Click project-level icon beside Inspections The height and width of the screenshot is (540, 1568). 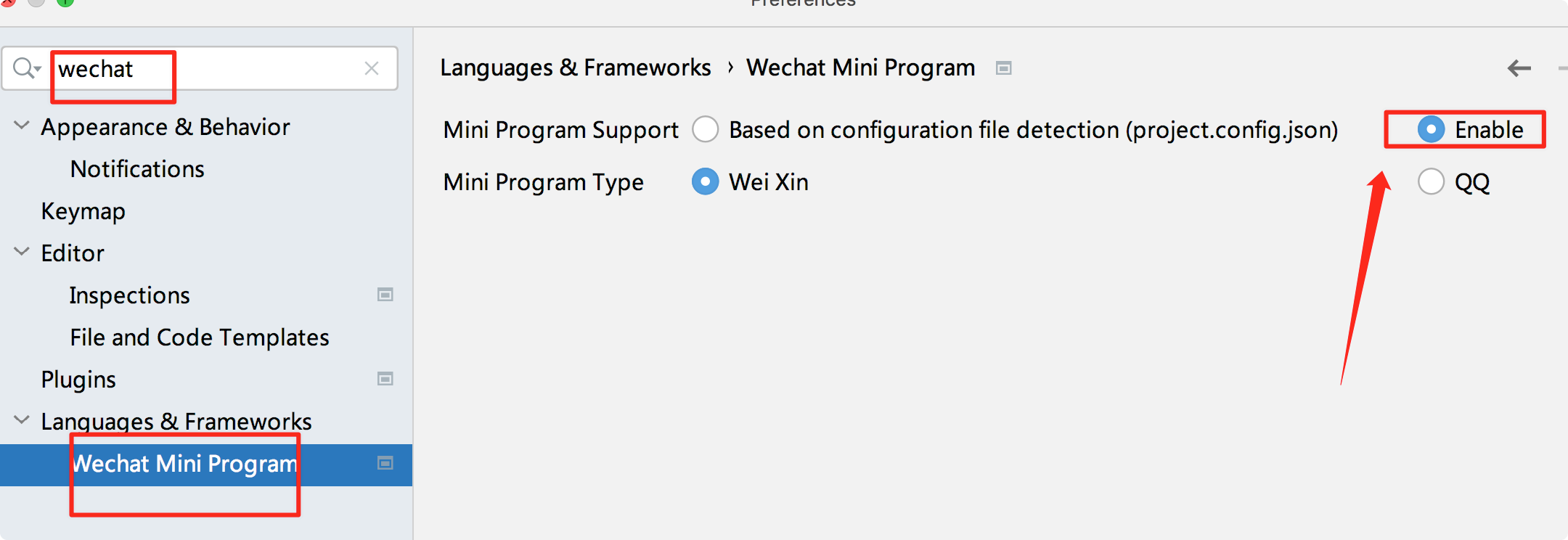pyautogui.click(x=385, y=295)
